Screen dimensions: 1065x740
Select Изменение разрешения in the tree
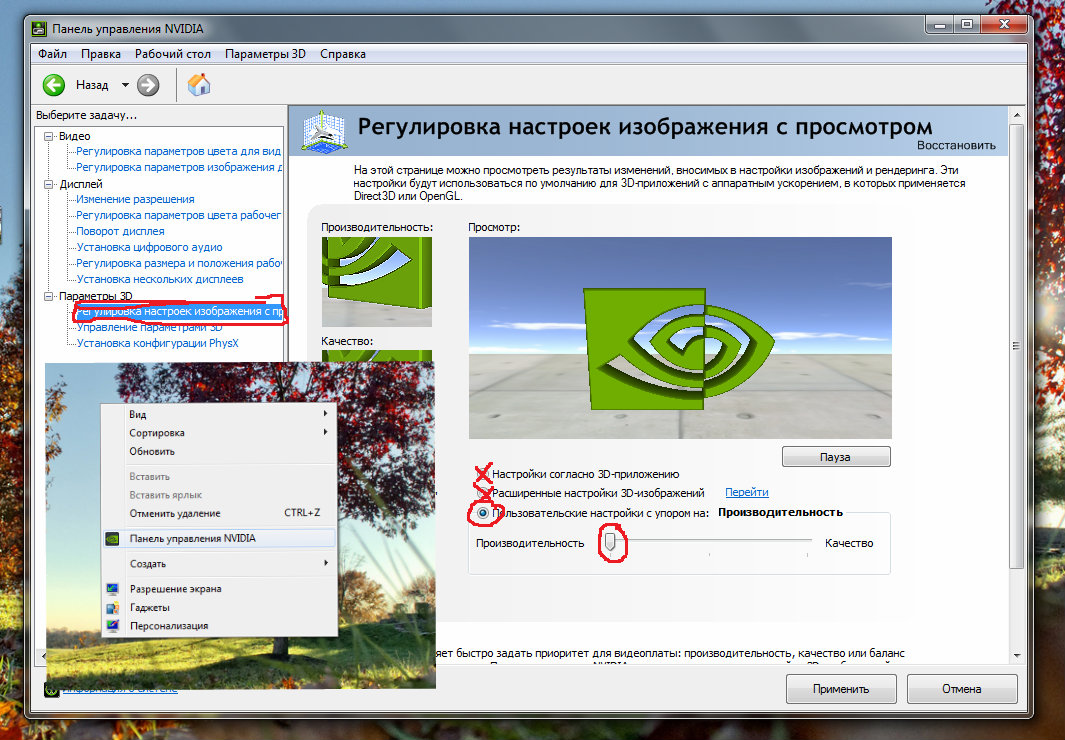click(135, 199)
